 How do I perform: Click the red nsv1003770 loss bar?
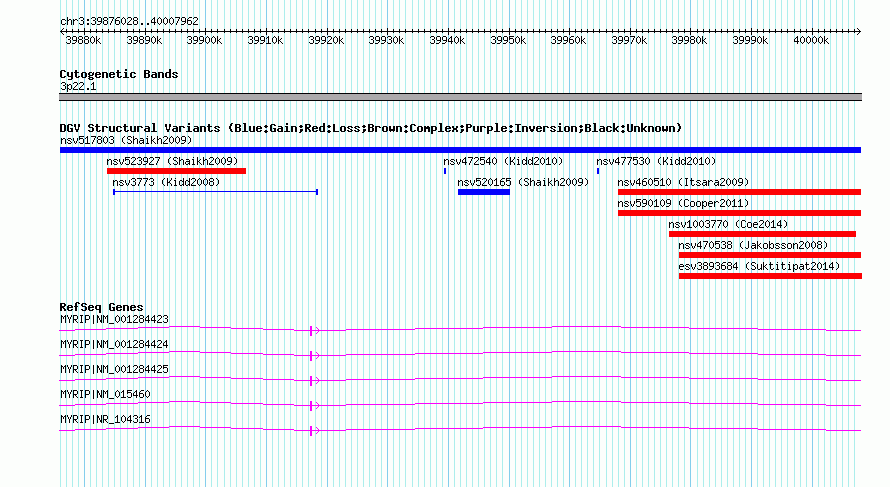(762, 234)
